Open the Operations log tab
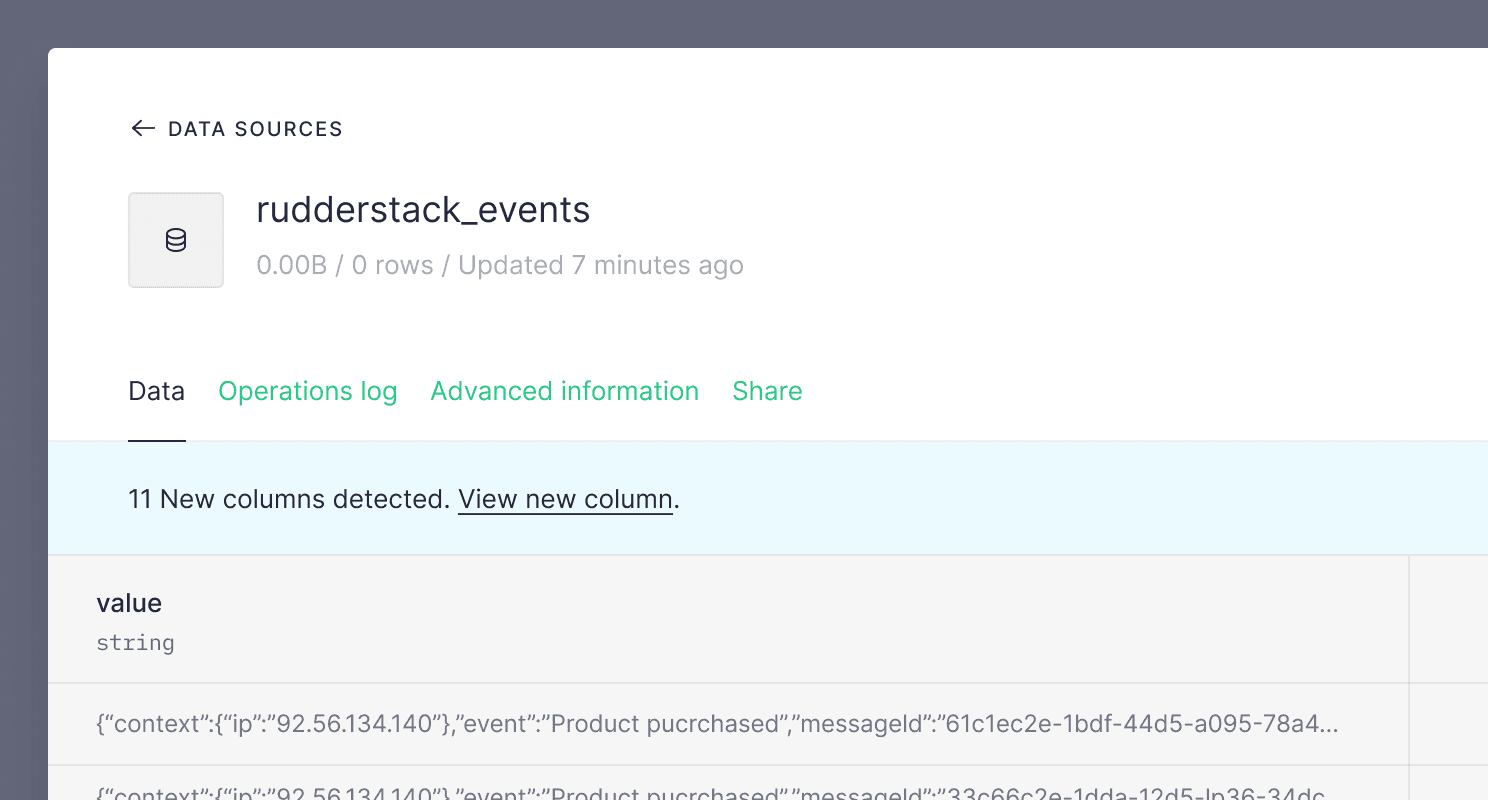 [x=307, y=391]
